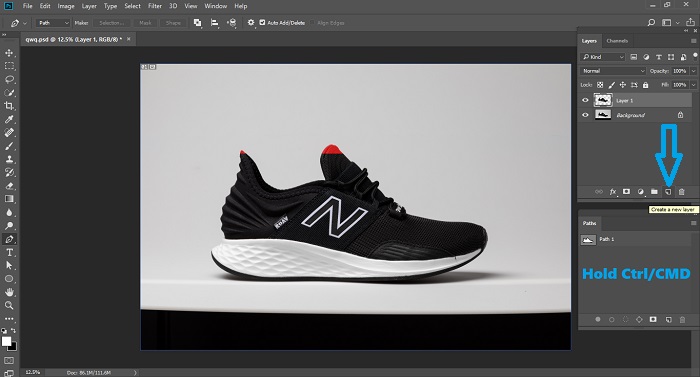The width and height of the screenshot is (700, 377).
Task: Toggle pixel layer filter icon
Action: (633, 57)
